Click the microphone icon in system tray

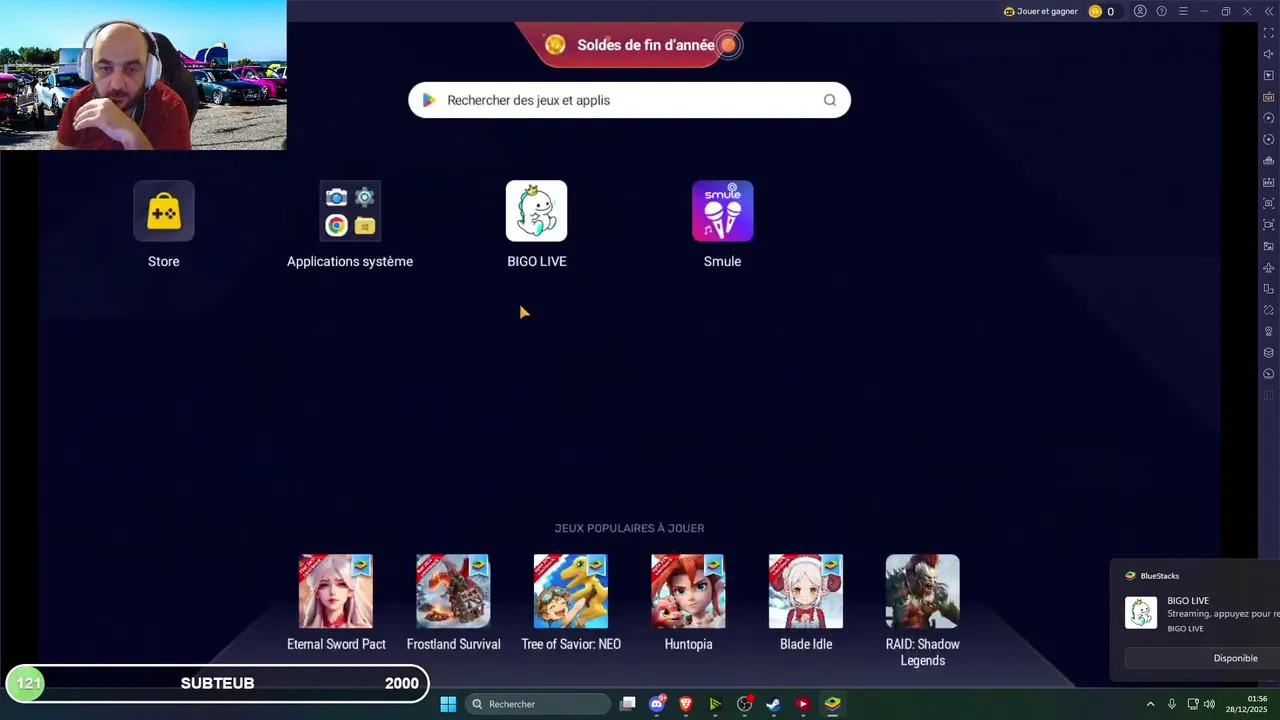tap(1171, 704)
